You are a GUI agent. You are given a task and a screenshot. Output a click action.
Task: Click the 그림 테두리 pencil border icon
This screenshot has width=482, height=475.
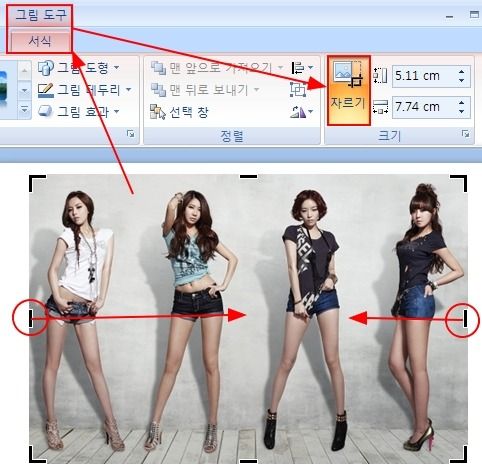[45, 90]
